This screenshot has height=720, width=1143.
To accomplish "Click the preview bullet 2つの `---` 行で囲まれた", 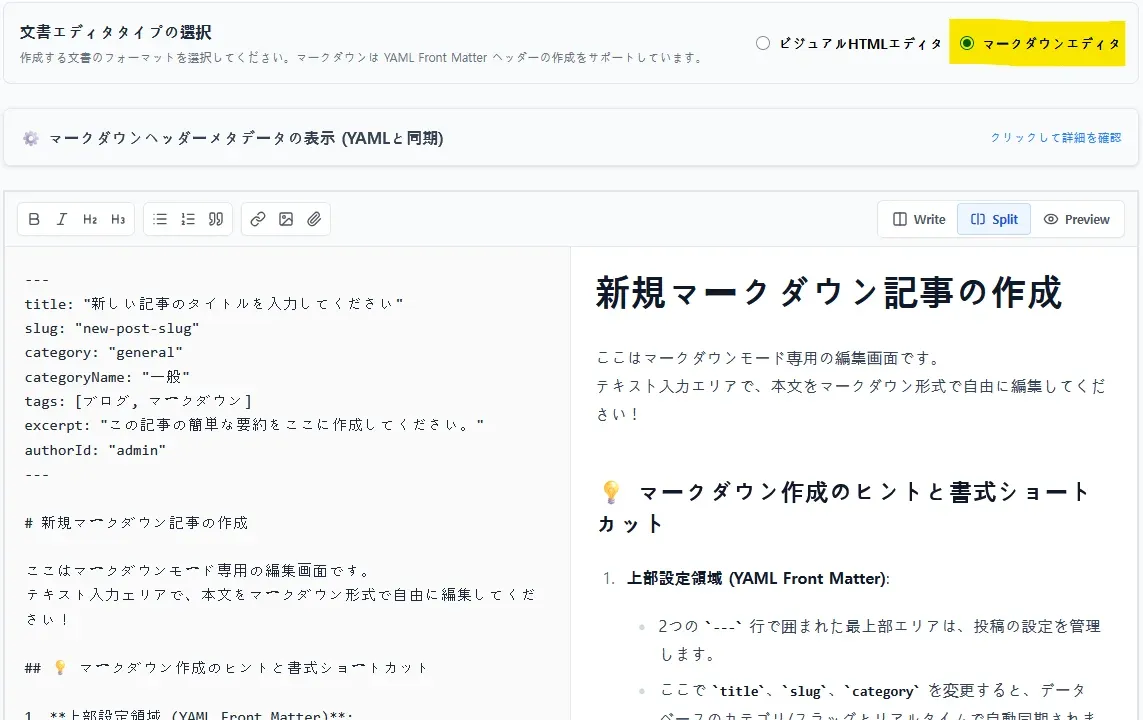I will coord(879,640).
